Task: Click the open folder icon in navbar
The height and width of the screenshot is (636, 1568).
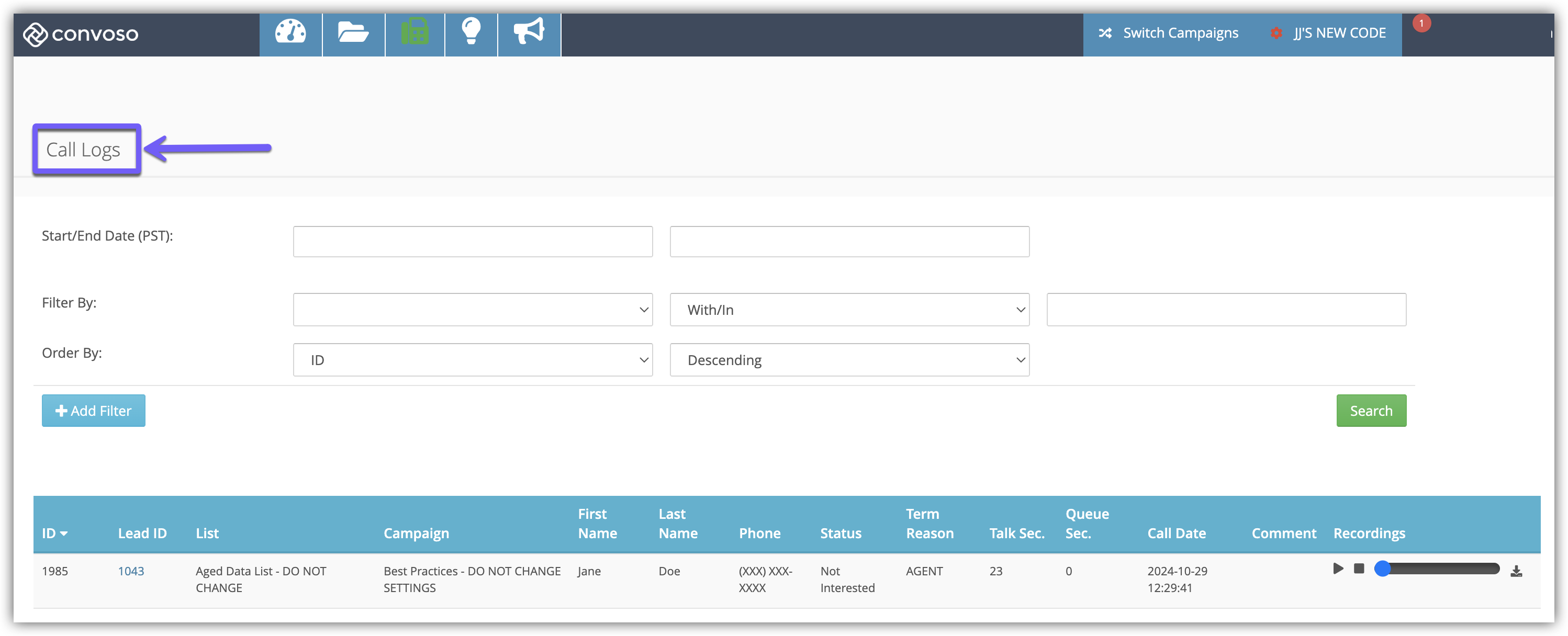Action: 353,33
